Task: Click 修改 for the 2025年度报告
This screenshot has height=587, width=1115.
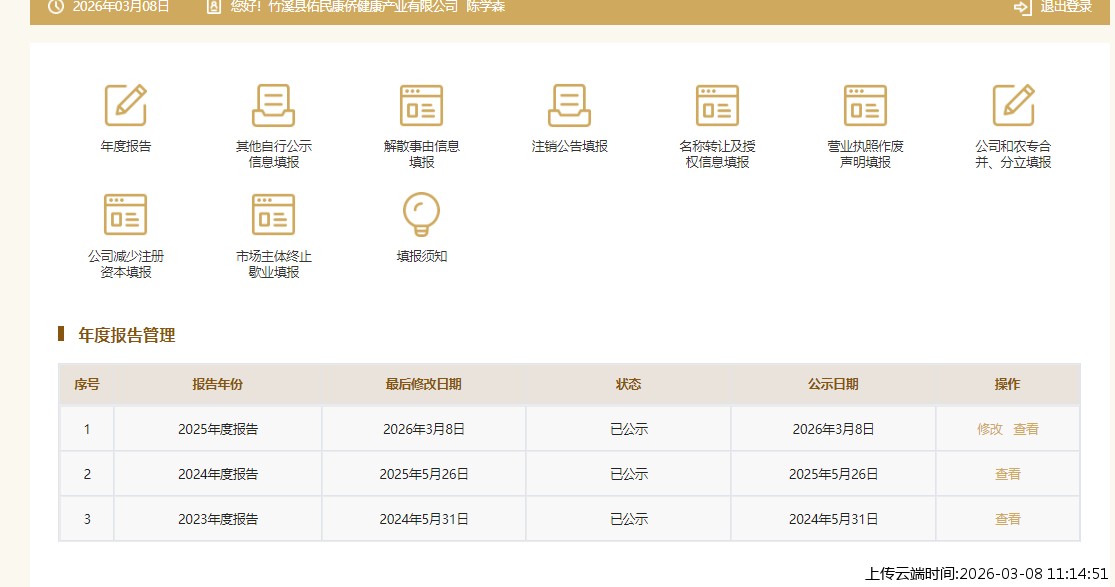Action: click(x=990, y=429)
